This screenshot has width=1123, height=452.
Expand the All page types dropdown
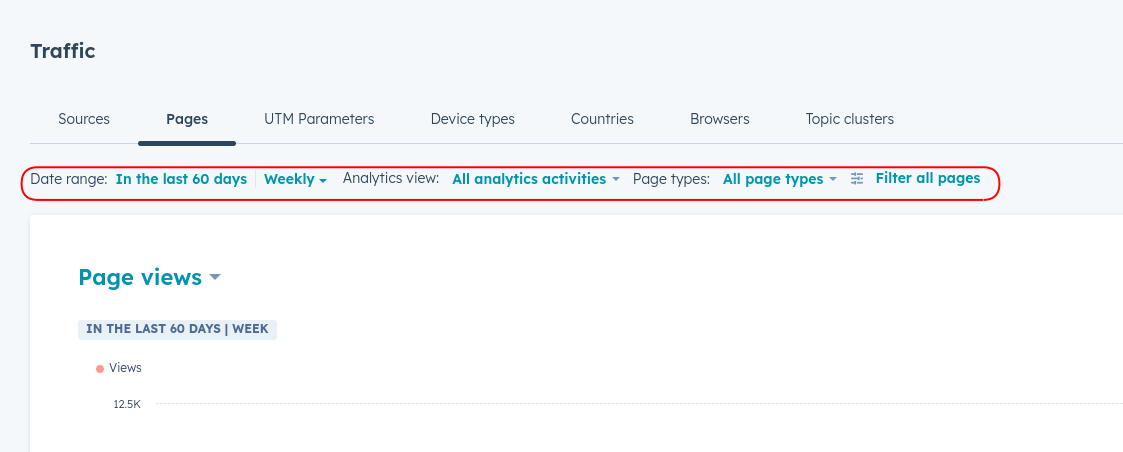click(780, 179)
